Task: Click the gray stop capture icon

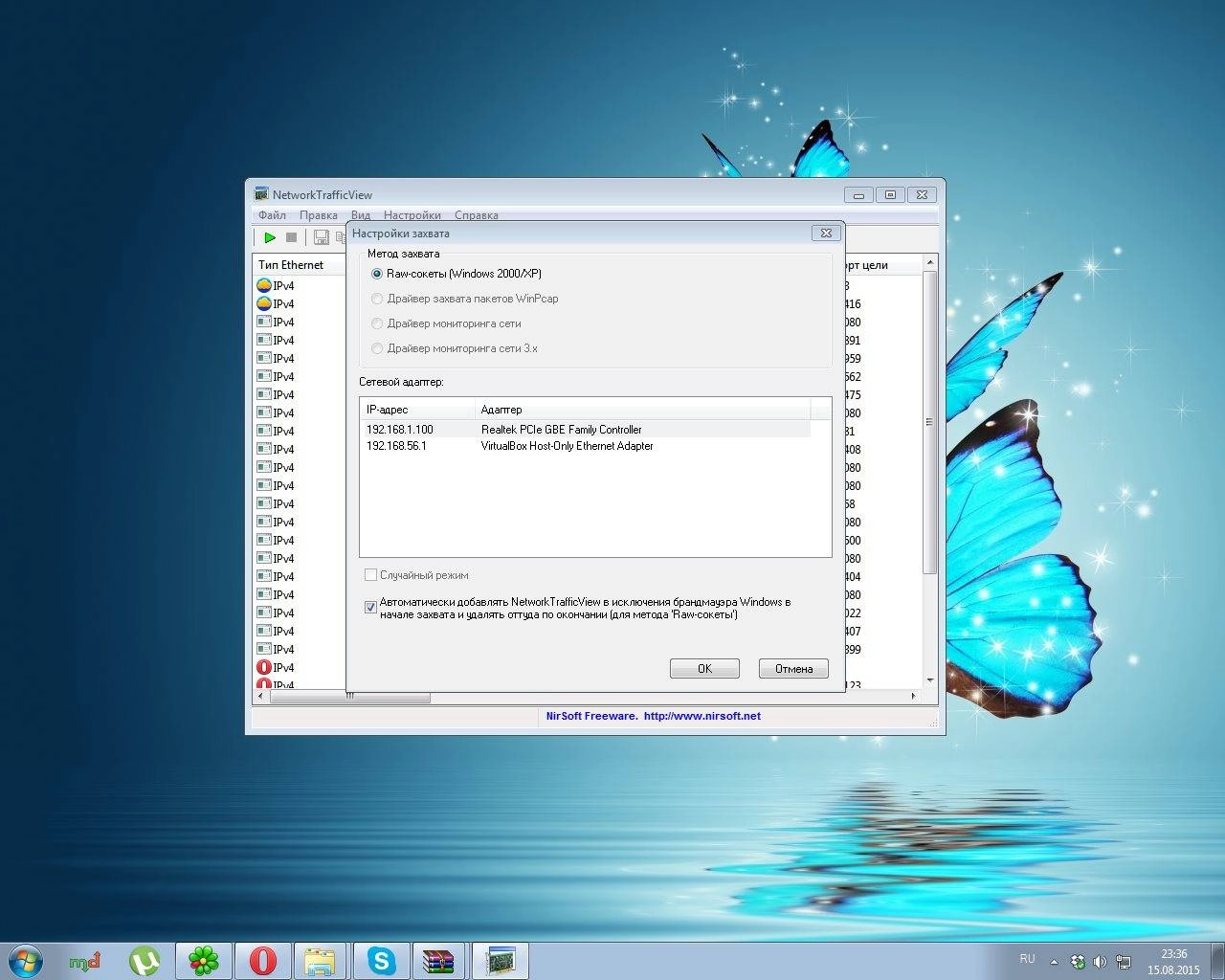Action: (292, 237)
